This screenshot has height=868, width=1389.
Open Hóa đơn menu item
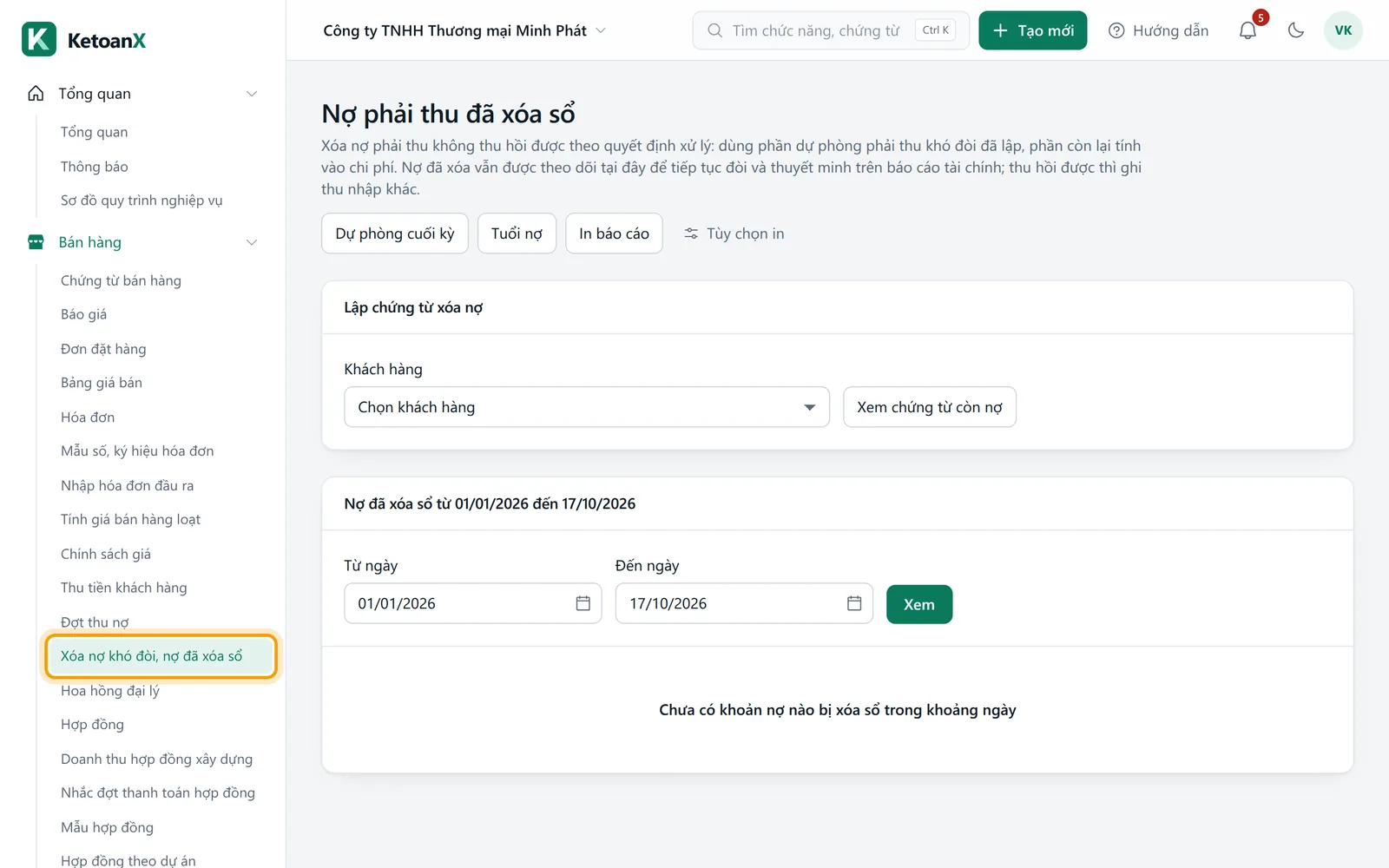coord(88,418)
